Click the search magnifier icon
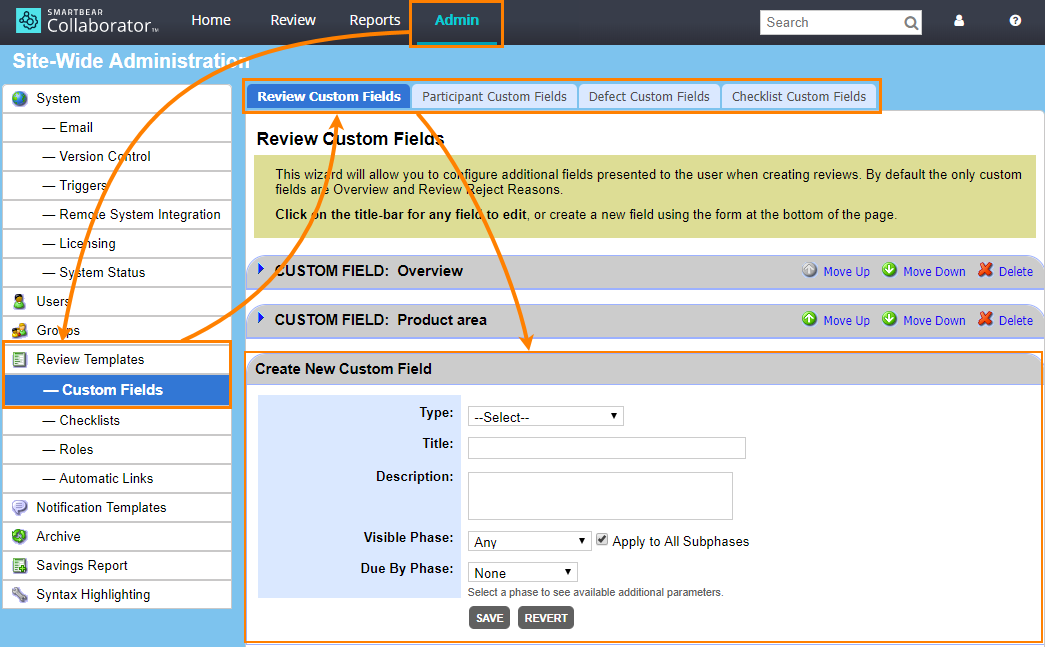The width and height of the screenshot is (1045, 647). point(910,22)
